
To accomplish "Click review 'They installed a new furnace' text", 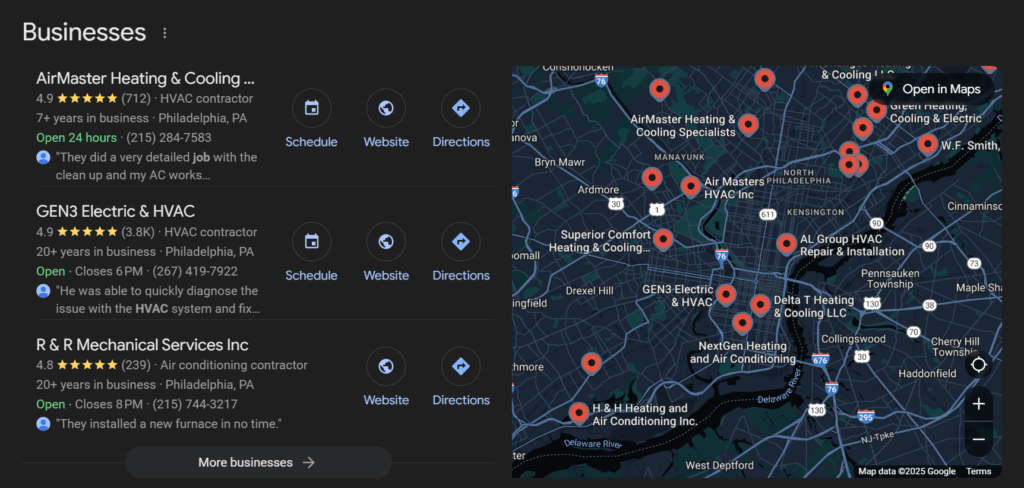I will pyautogui.click(x=168, y=424).
